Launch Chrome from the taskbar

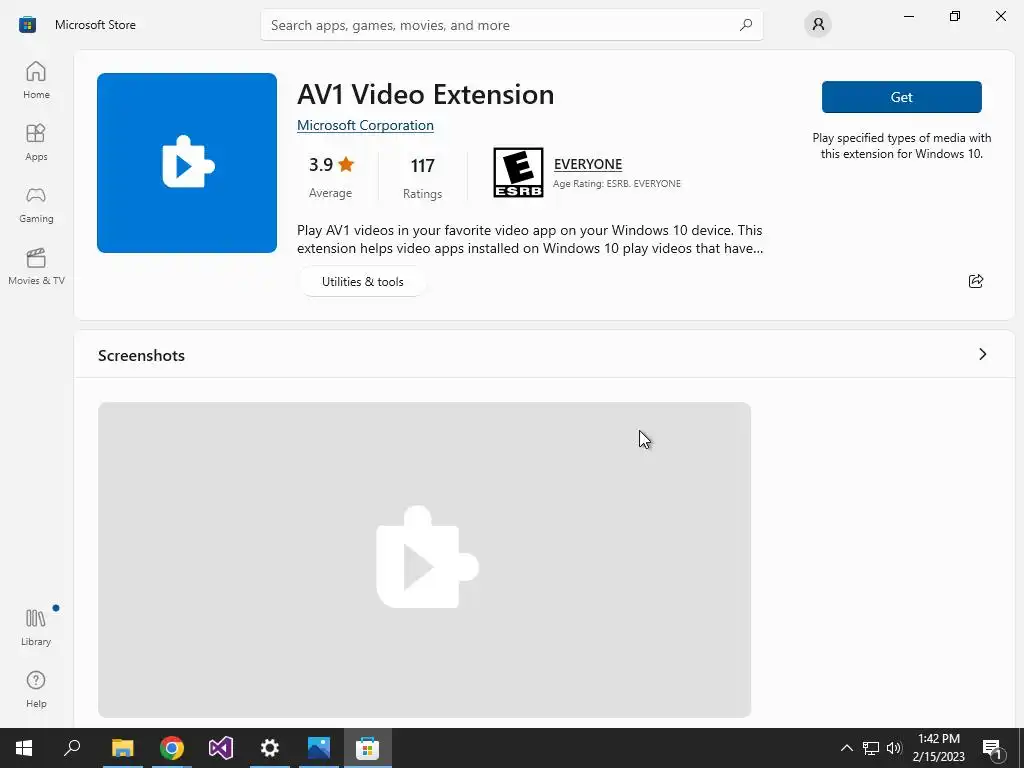tap(172, 748)
